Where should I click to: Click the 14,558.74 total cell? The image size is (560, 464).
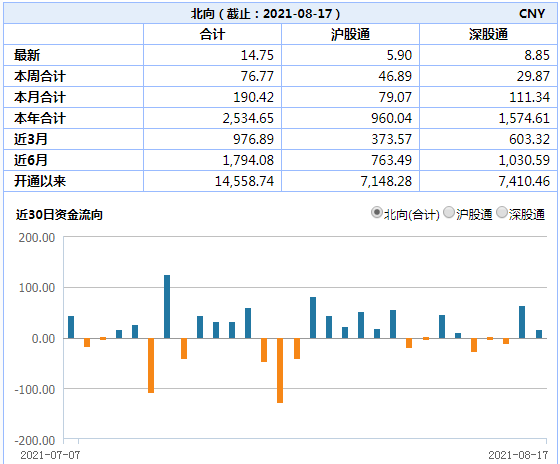click(244, 181)
